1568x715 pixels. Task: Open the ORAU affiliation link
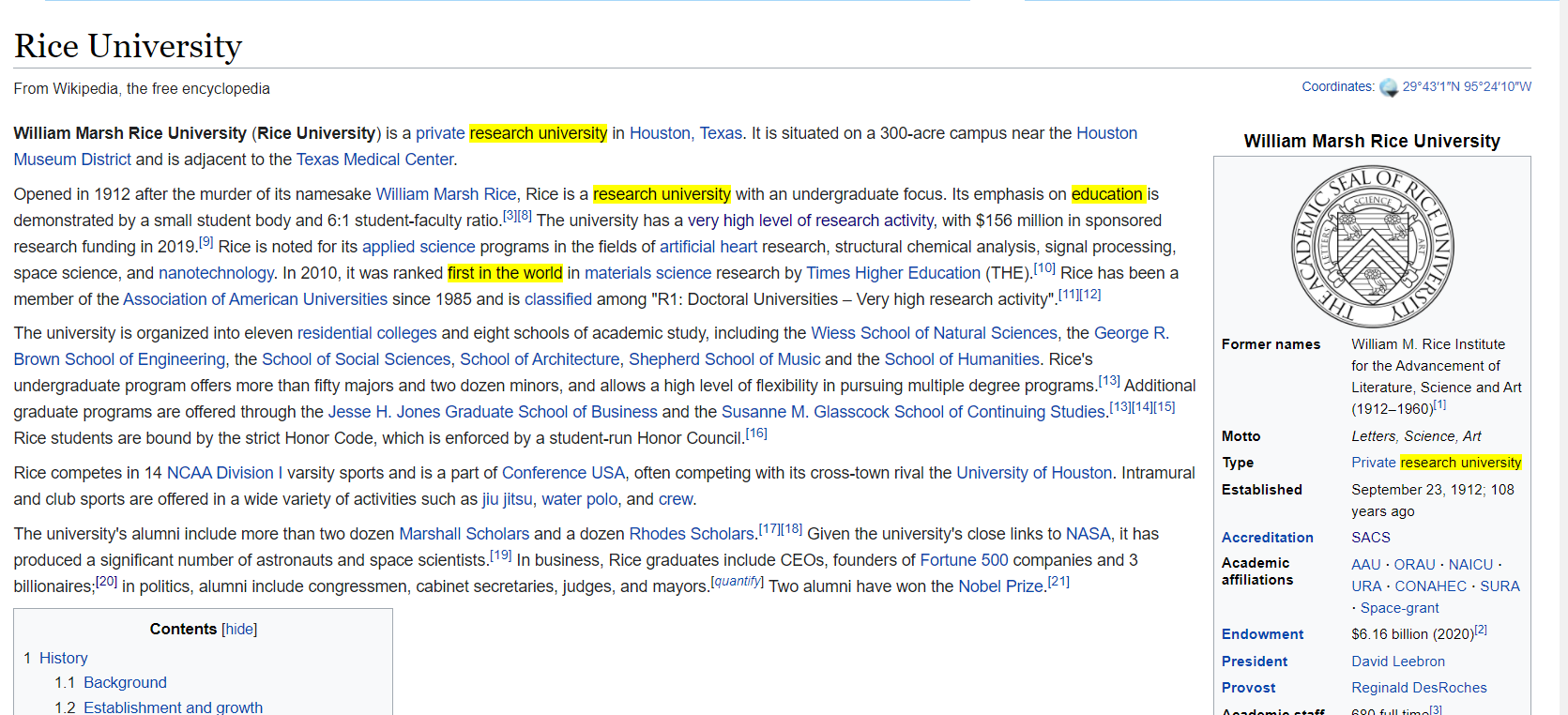point(1415,565)
